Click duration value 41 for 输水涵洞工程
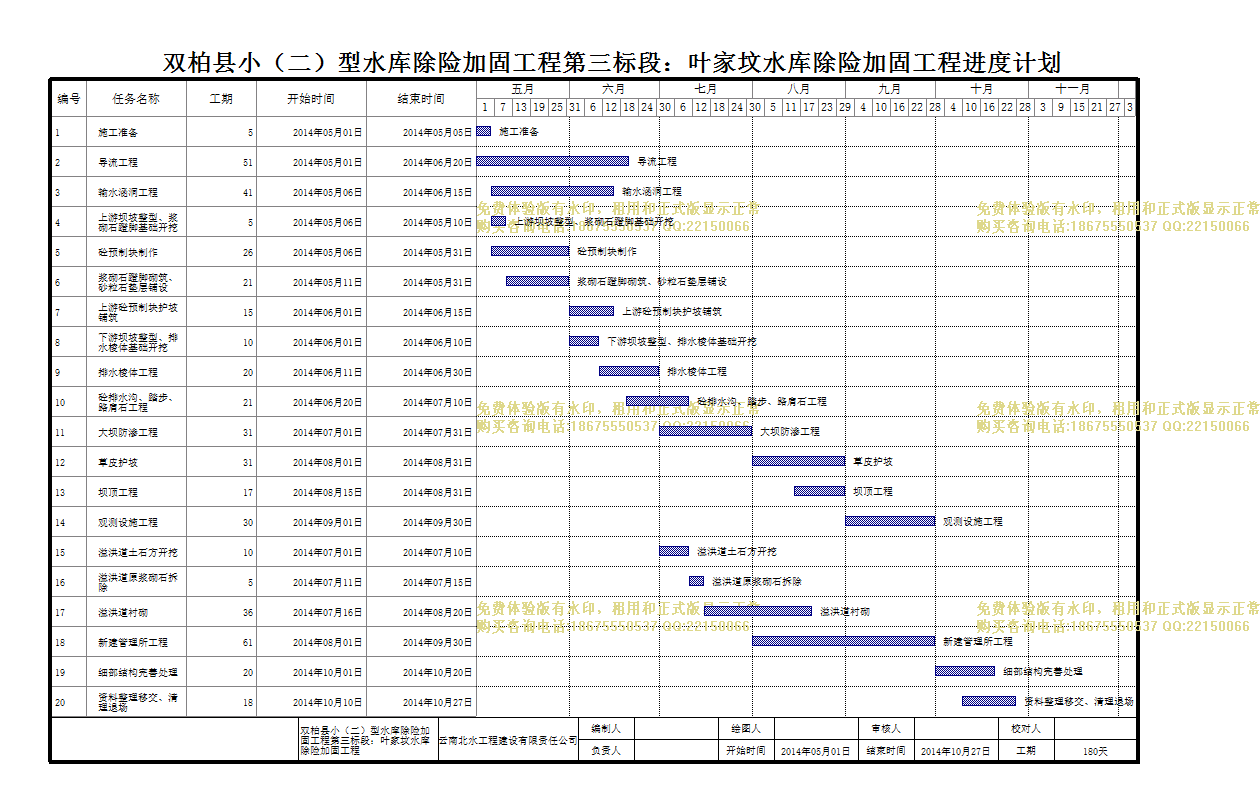Image resolution: width=1260 pixels, height=811 pixels. [247, 192]
